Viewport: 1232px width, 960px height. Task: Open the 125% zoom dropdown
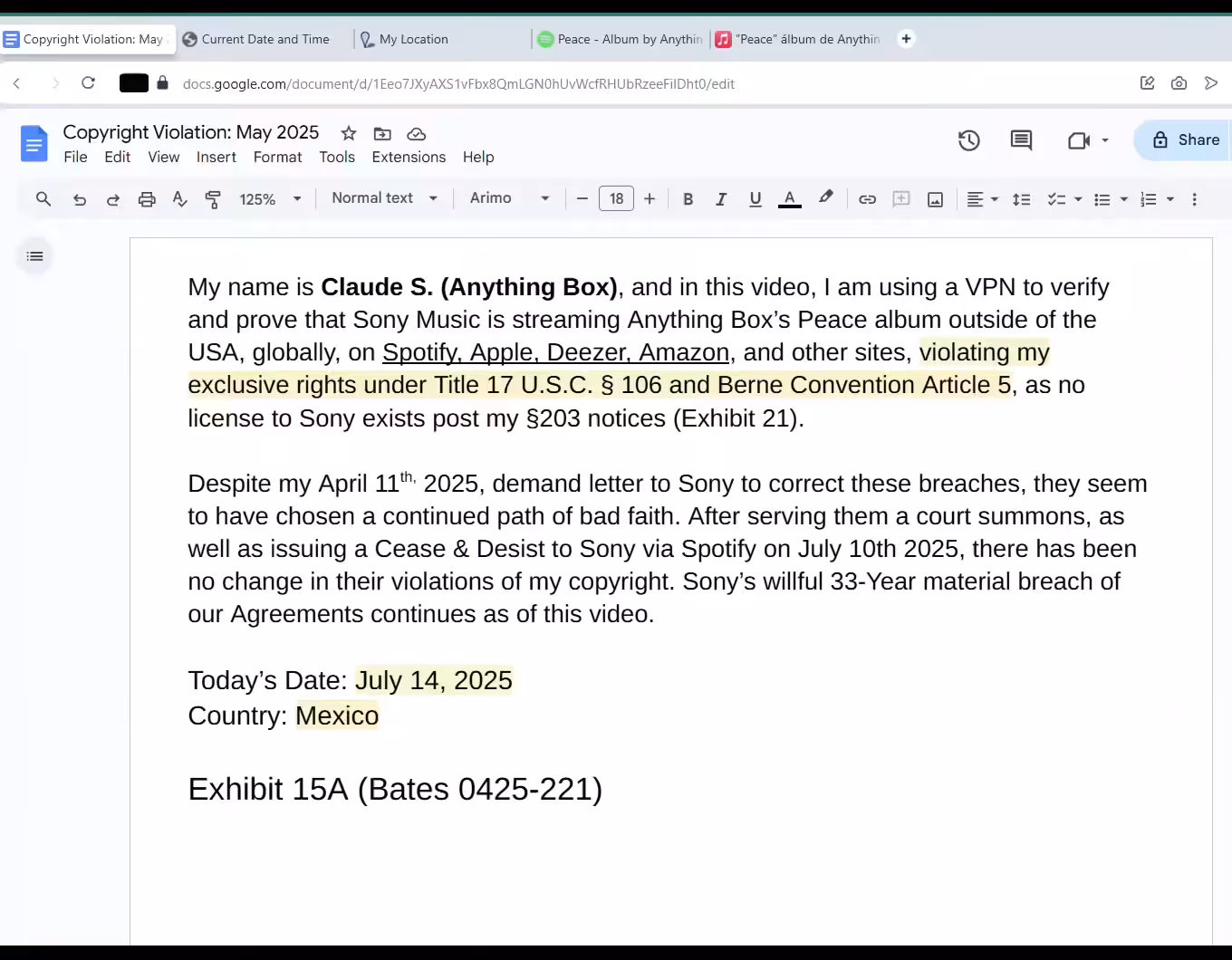pyautogui.click(x=270, y=199)
